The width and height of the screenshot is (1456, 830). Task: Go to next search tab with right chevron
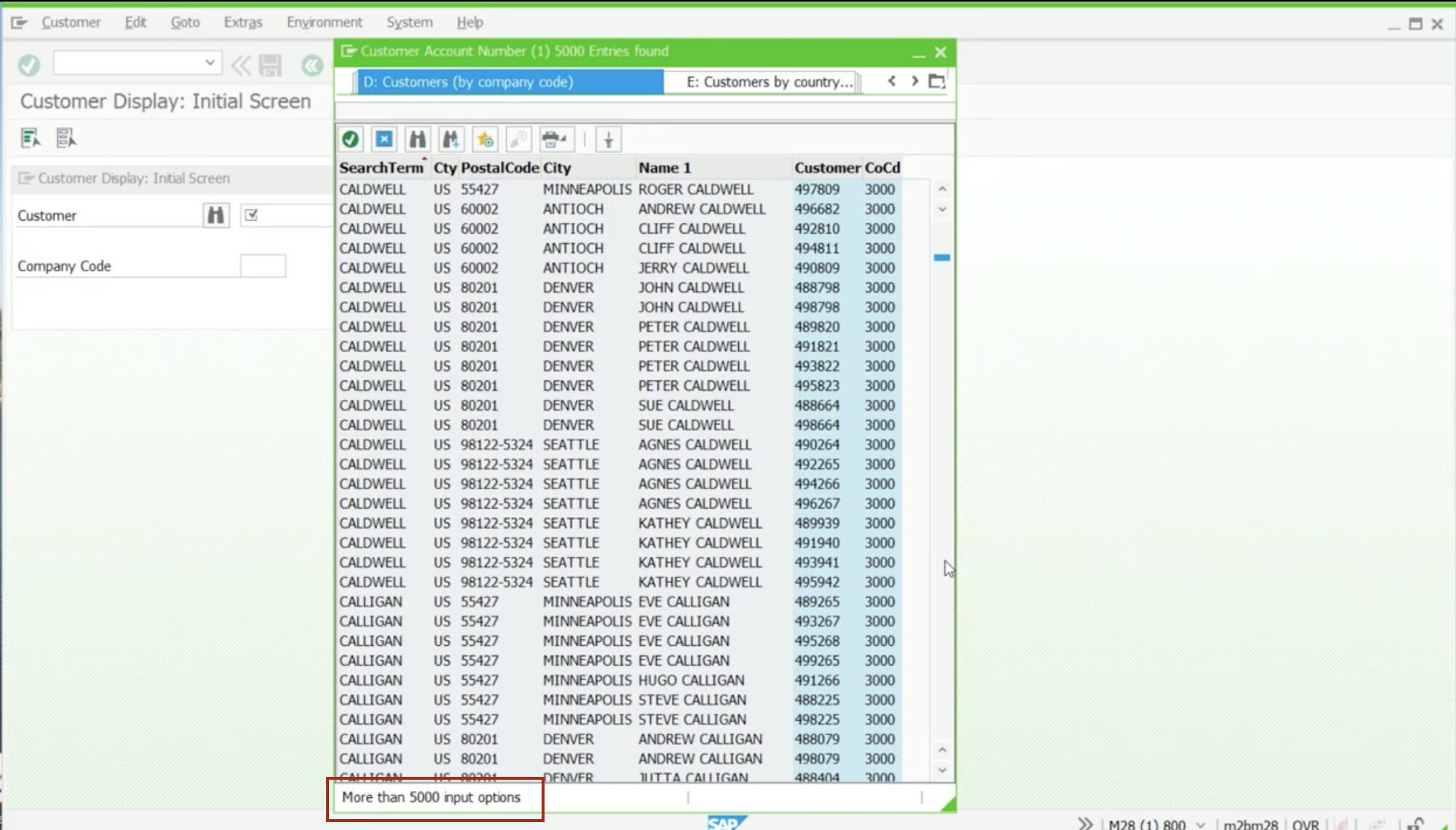coord(915,81)
